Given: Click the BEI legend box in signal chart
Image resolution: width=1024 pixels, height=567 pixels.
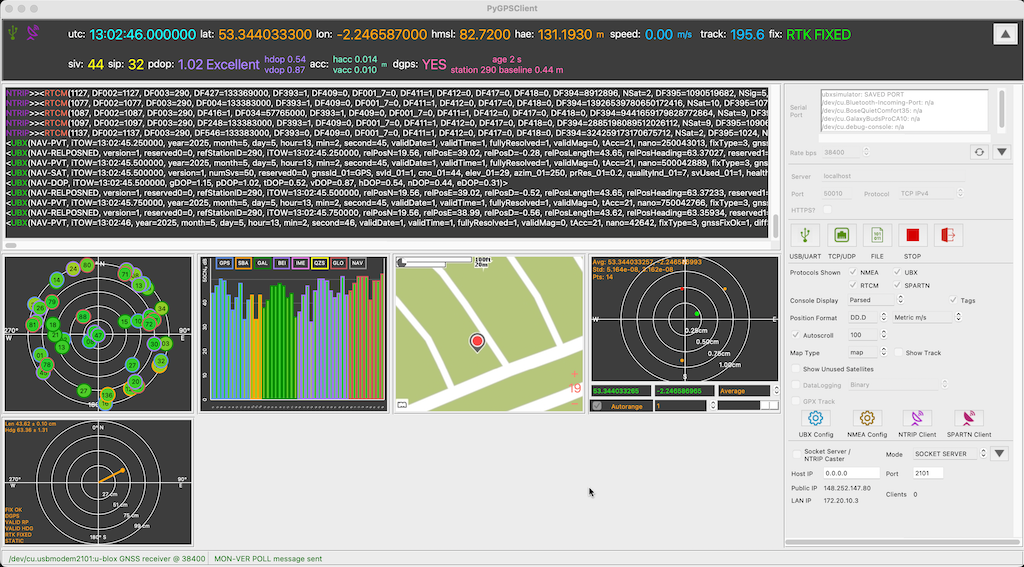Looking at the screenshot, I should click(x=281, y=263).
